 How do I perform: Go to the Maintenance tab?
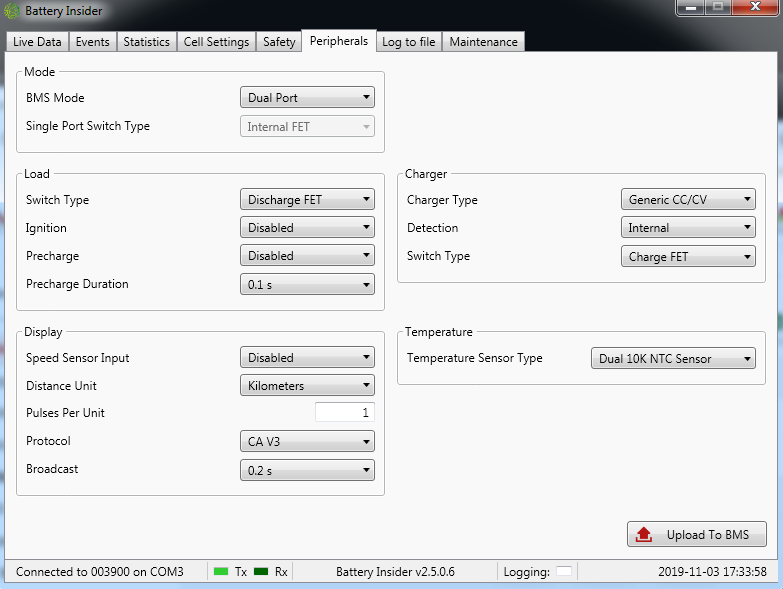[483, 42]
